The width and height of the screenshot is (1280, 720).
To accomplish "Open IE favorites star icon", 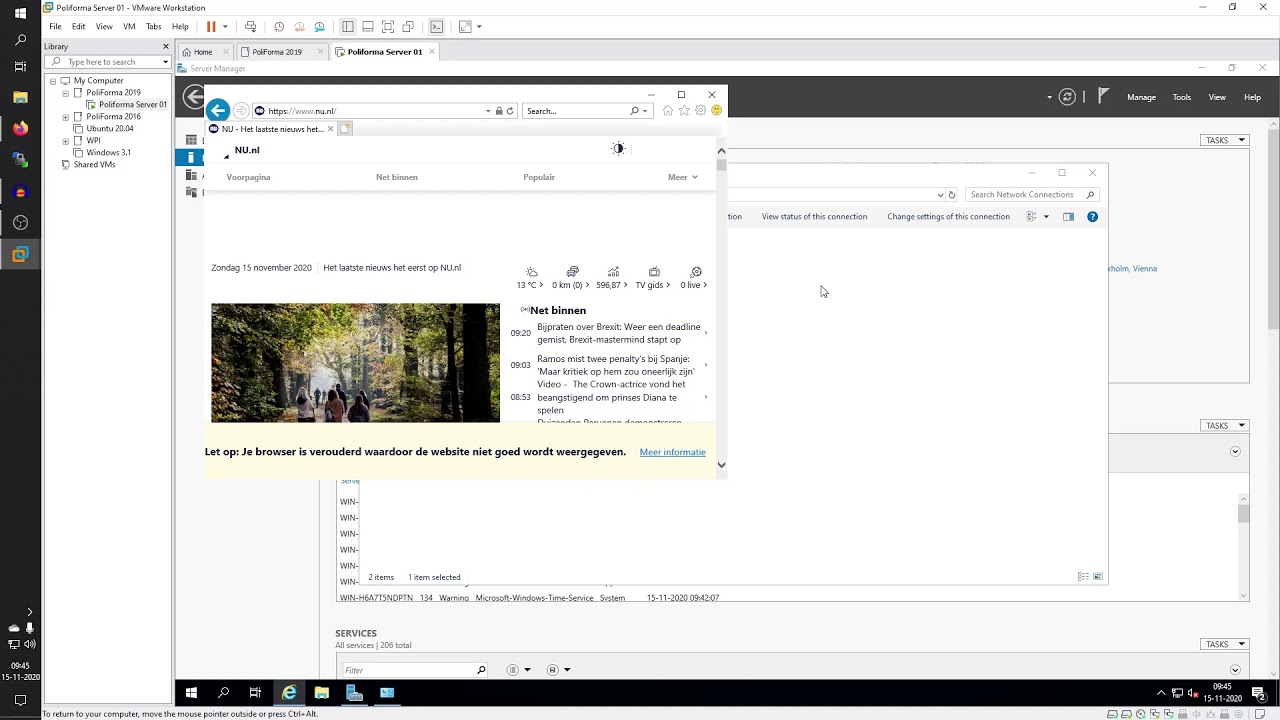I will pos(684,111).
